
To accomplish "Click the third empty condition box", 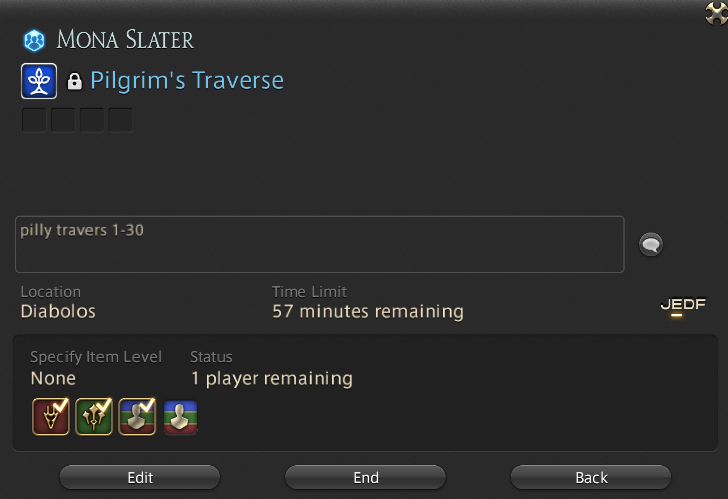I will (x=91, y=120).
